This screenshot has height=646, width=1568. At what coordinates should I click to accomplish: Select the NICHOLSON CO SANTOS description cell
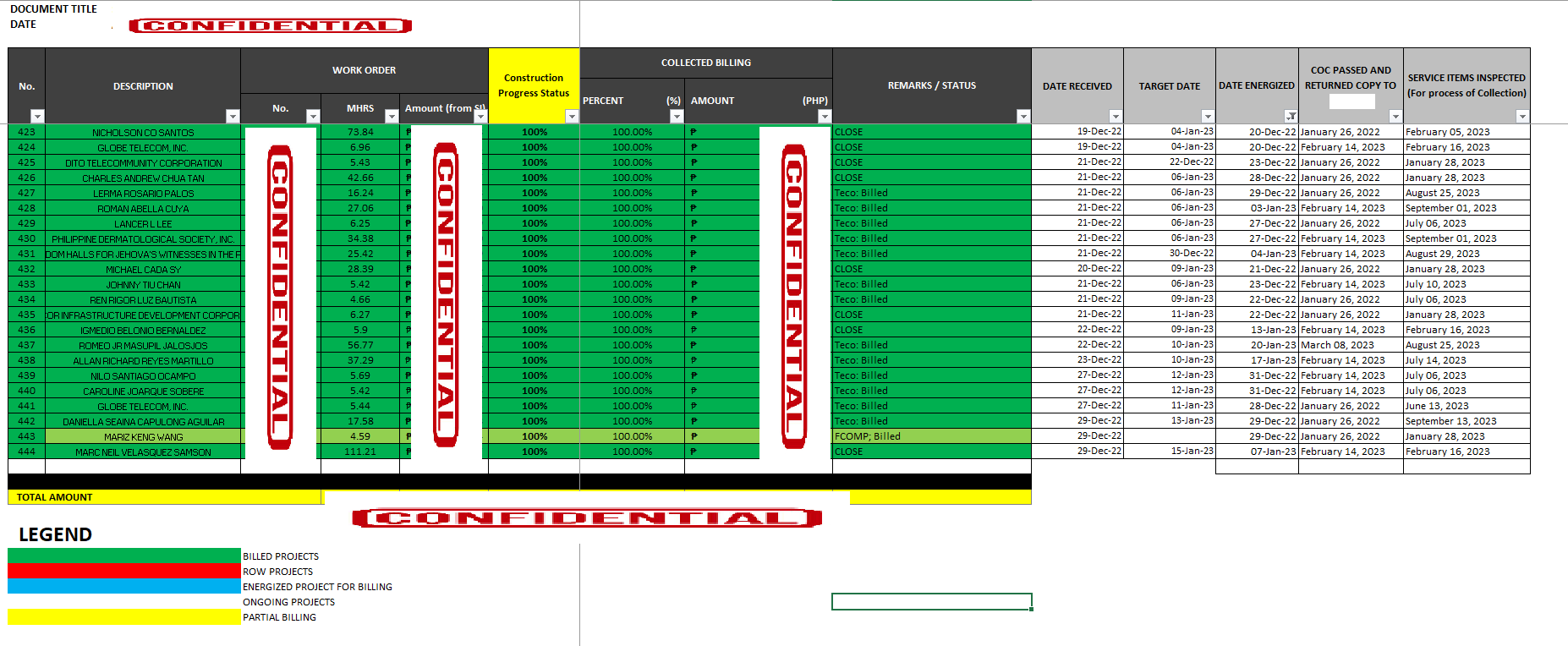click(x=143, y=133)
